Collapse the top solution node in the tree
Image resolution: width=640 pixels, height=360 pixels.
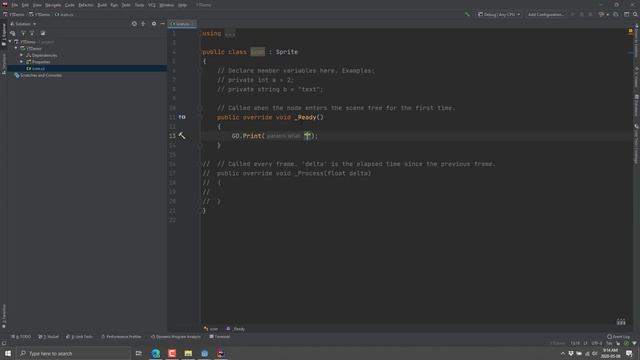[10, 42]
